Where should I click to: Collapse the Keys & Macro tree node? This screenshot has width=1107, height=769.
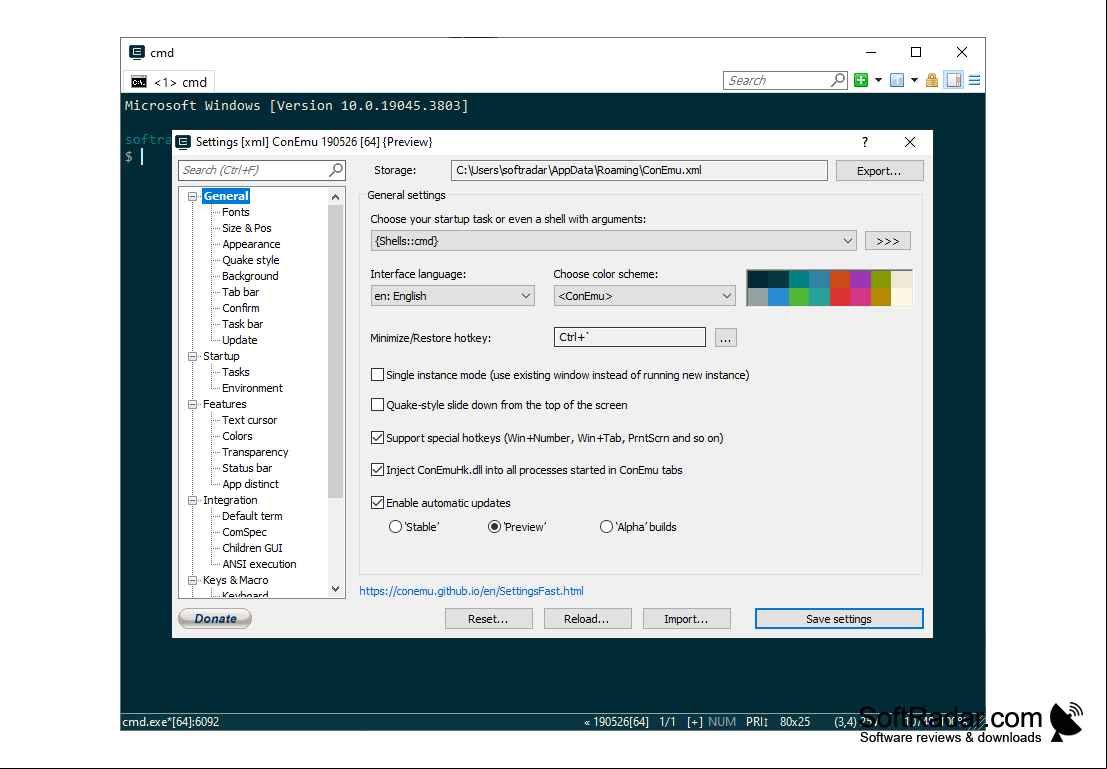(x=192, y=580)
